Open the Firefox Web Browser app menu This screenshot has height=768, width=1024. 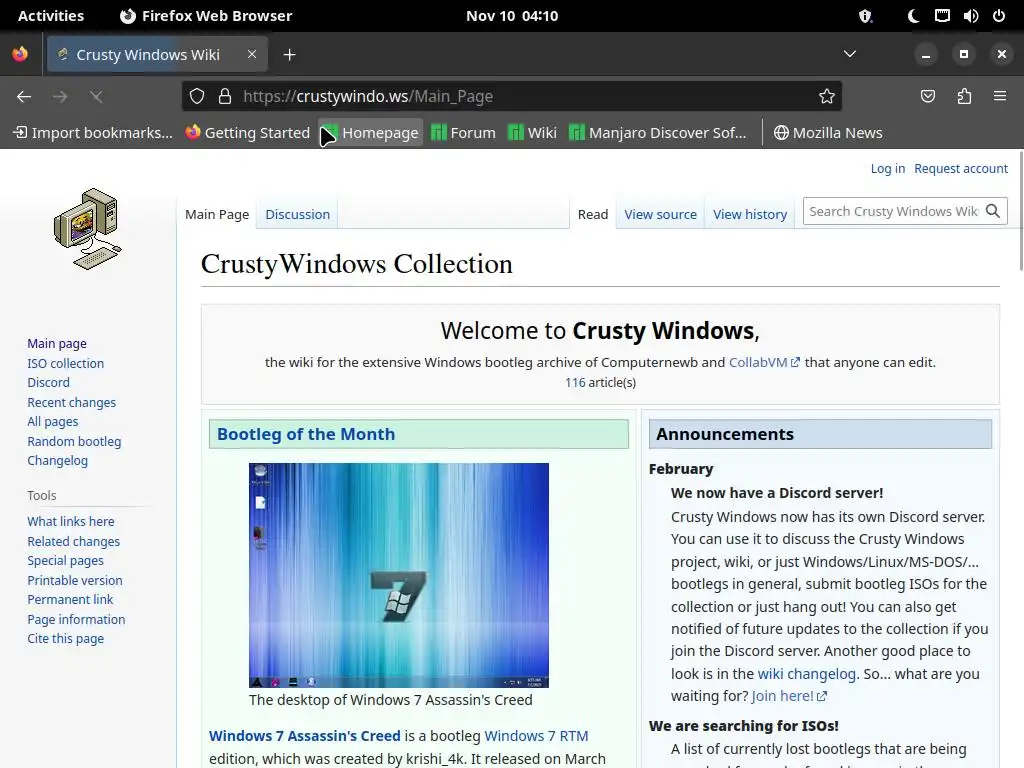pyautogui.click(x=206, y=16)
